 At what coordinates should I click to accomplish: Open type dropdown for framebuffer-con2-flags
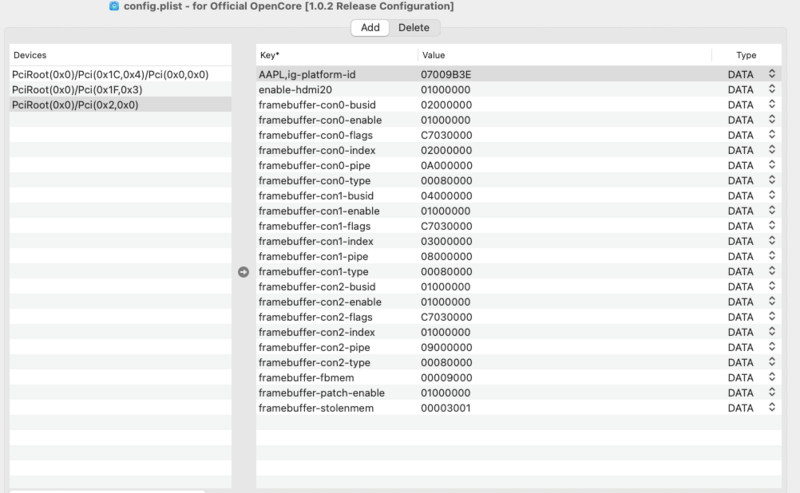772,316
